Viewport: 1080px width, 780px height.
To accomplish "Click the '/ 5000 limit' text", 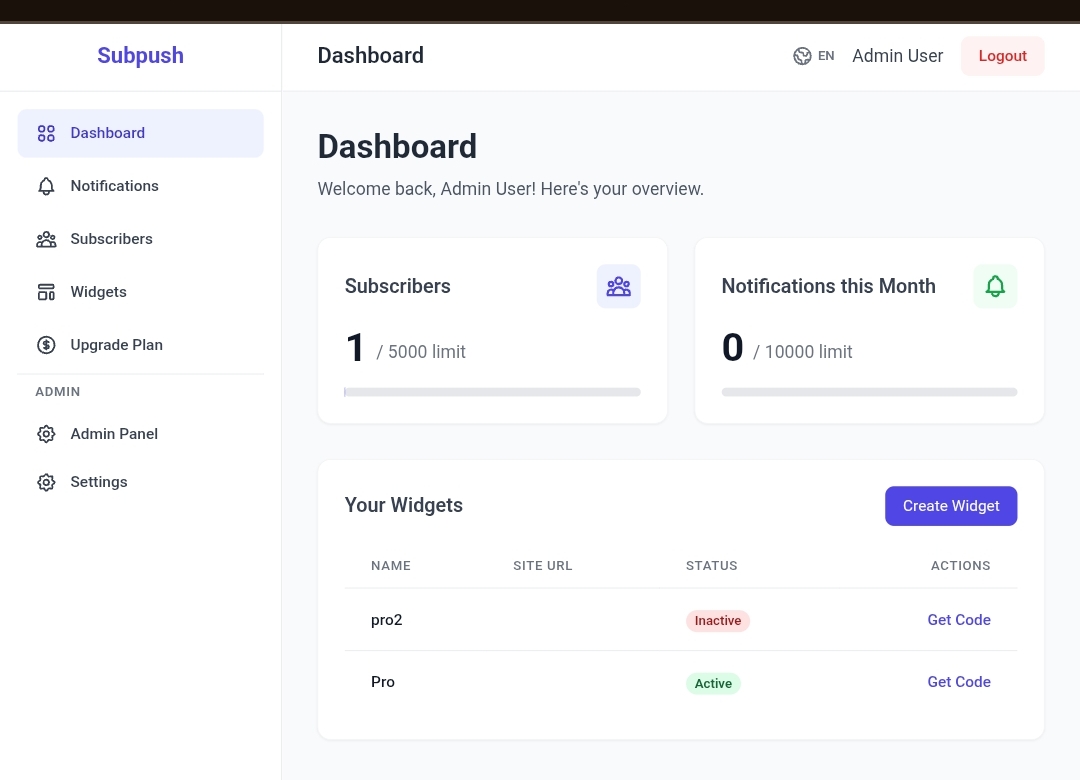I will point(421,352).
